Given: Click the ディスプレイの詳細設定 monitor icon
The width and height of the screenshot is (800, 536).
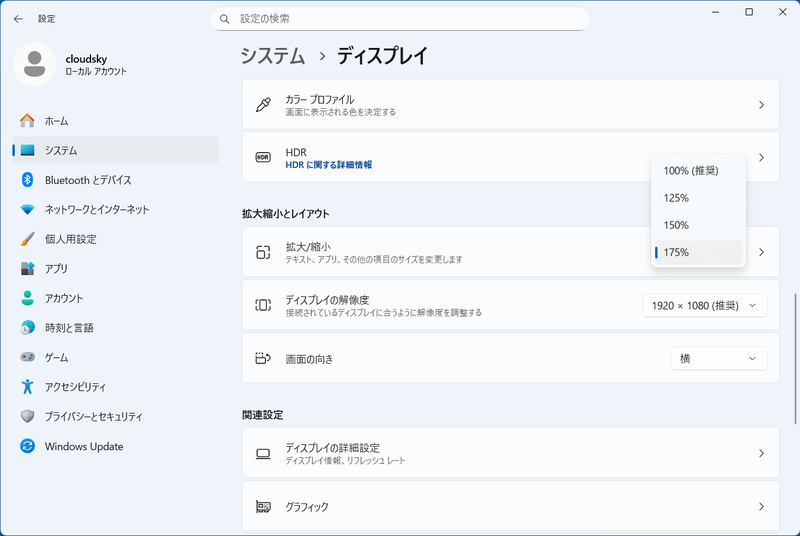Looking at the screenshot, I should 263,453.
